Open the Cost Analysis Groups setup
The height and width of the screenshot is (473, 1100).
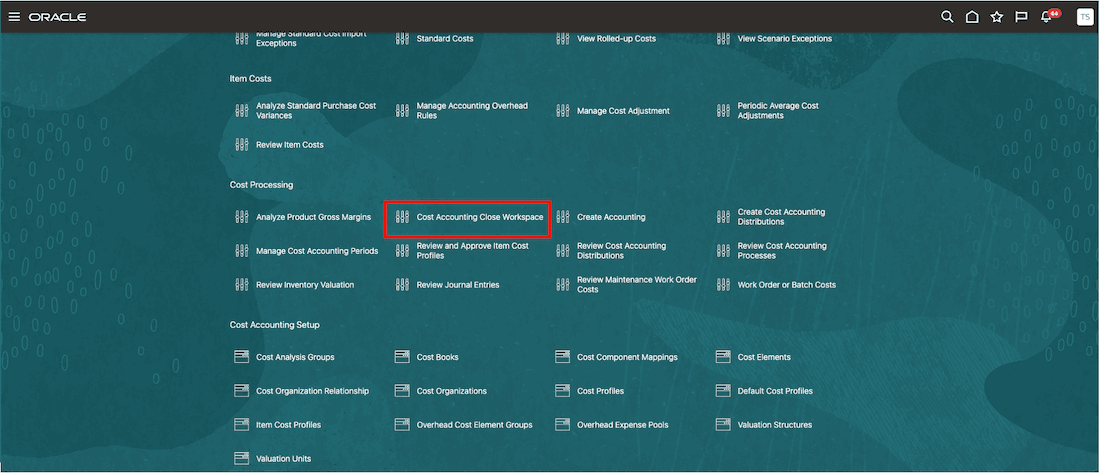click(x=295, y=357)
